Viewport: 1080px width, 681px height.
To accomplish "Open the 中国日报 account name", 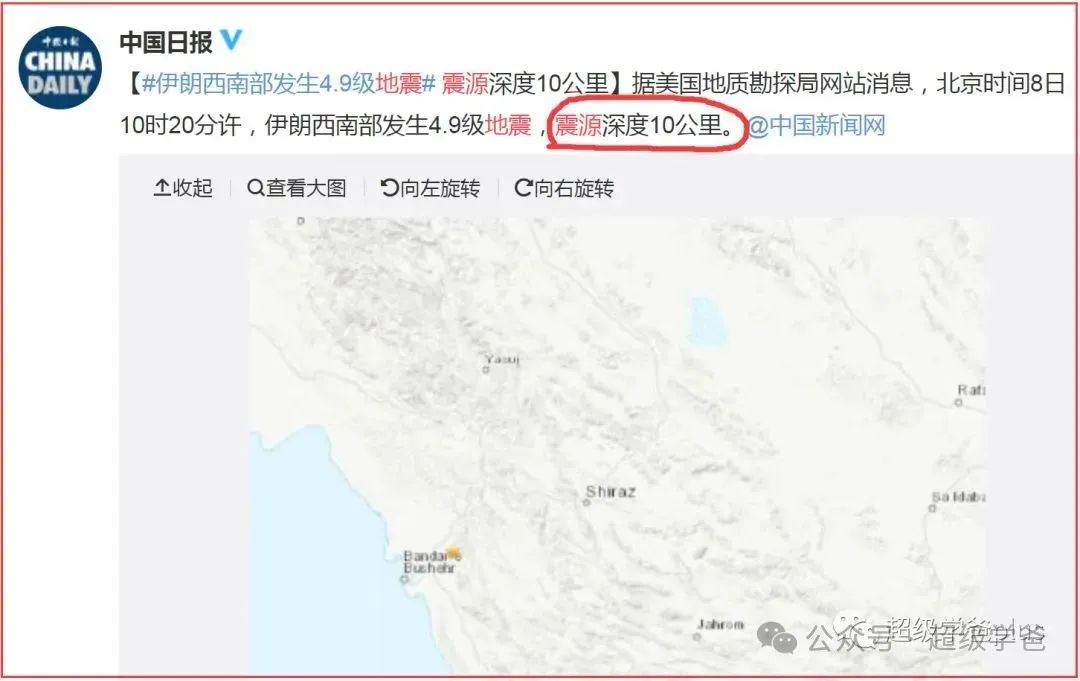I will pyautogui.click(x=166, y=42).
